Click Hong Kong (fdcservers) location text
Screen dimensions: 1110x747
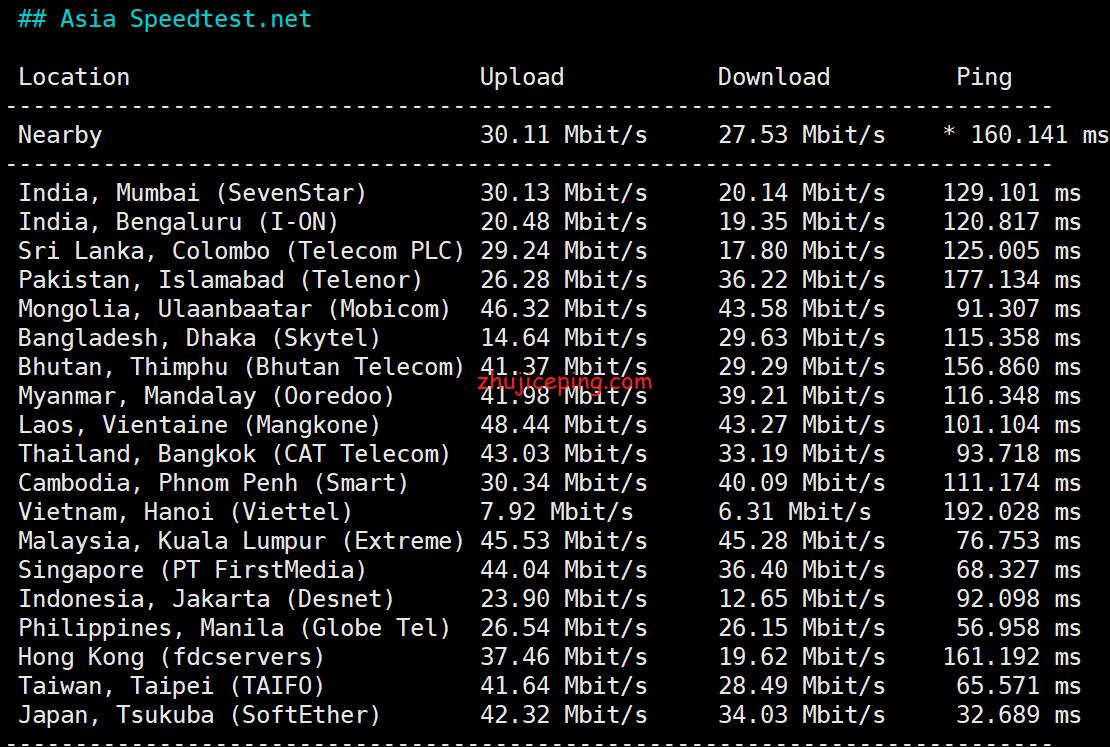point(171,657)
